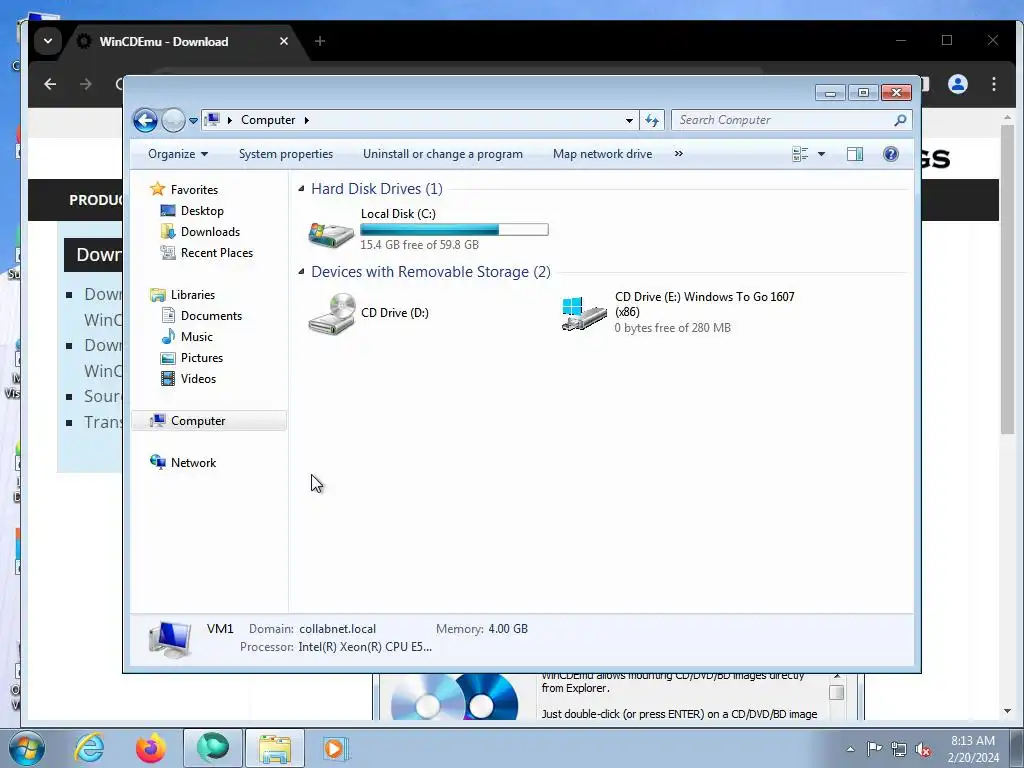Show hidden tray icons arrow
Image resolution: width=1024 pixels, height=768 pixels.
pyautogui.click(x=850, y=750)
